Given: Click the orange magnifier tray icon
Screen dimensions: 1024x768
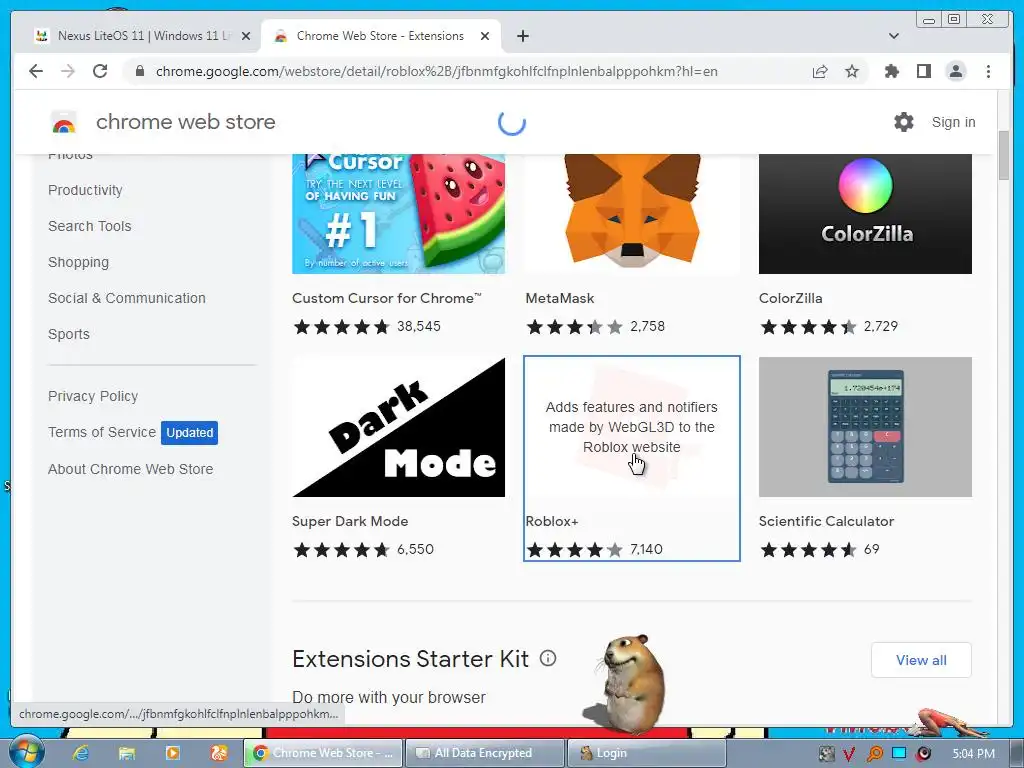Looking at the screenshot, I should click(874, 754).
